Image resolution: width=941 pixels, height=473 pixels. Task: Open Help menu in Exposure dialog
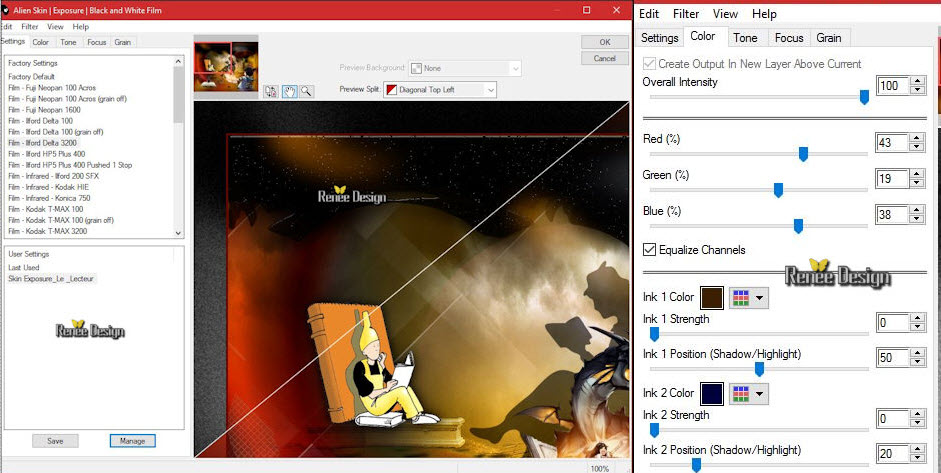click(x=81, y=27)
